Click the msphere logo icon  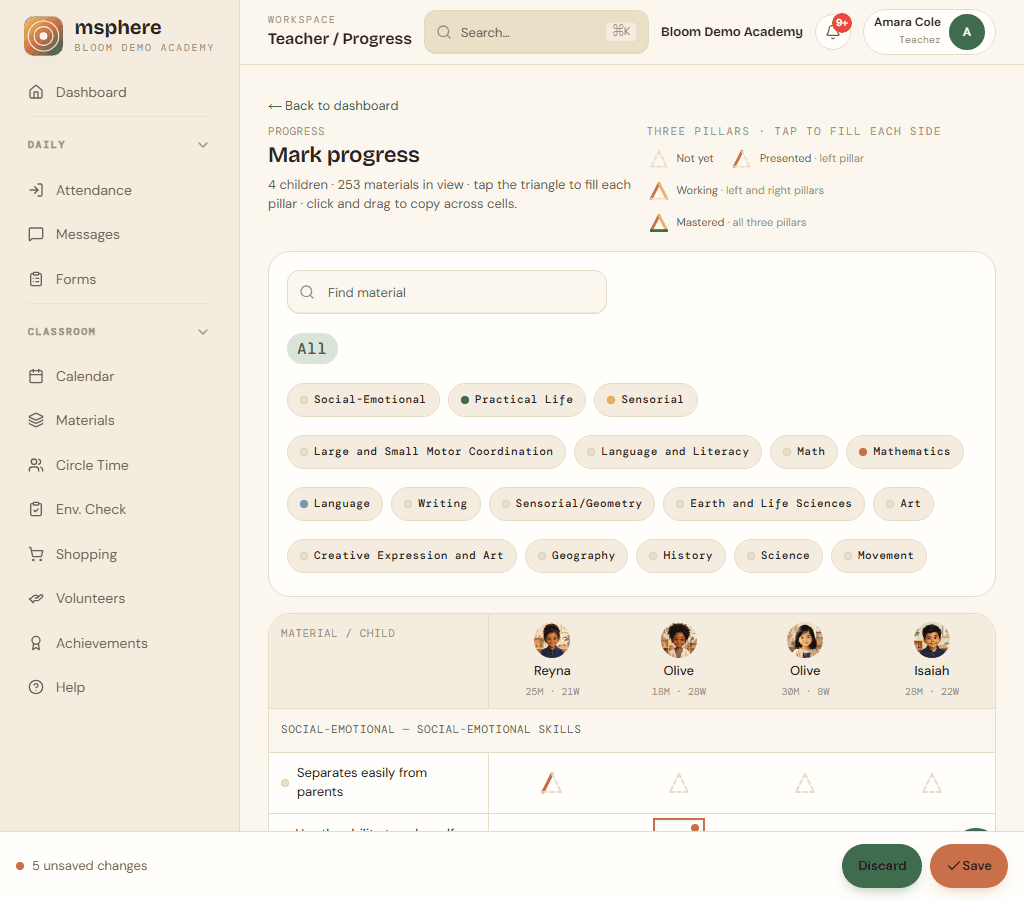pos(43,36)
